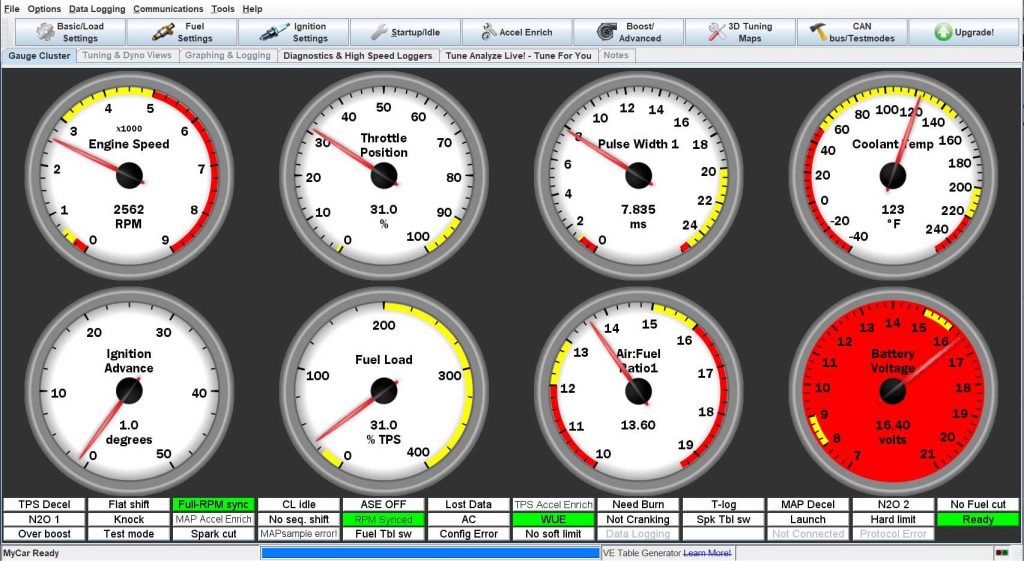1024x561 pixels.
Task: Expand the Tools menu
Action: (x=223, y=8)
